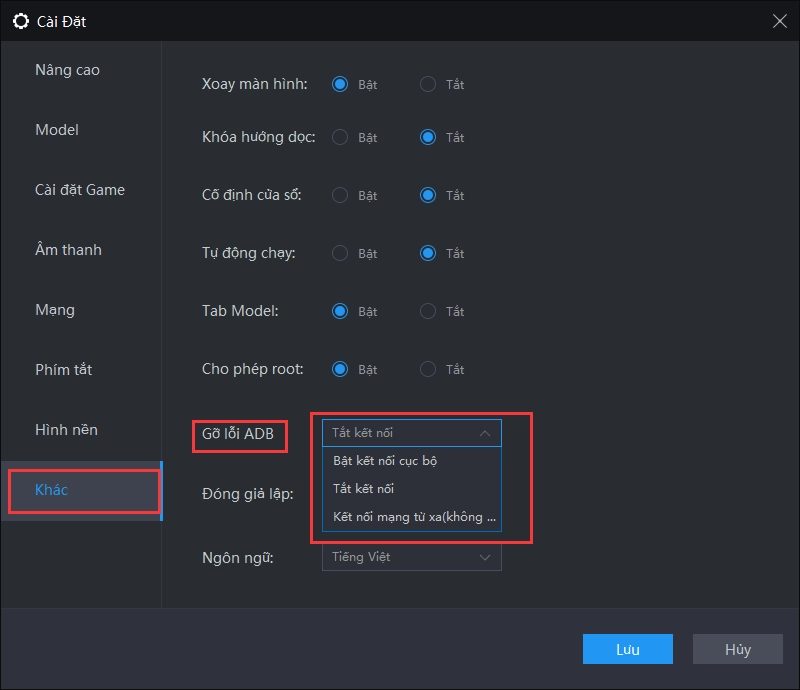Go to the Âm thanh settings
Image resolution: width=800 pixels, height=690 pixels.
(x=68, y=250)
